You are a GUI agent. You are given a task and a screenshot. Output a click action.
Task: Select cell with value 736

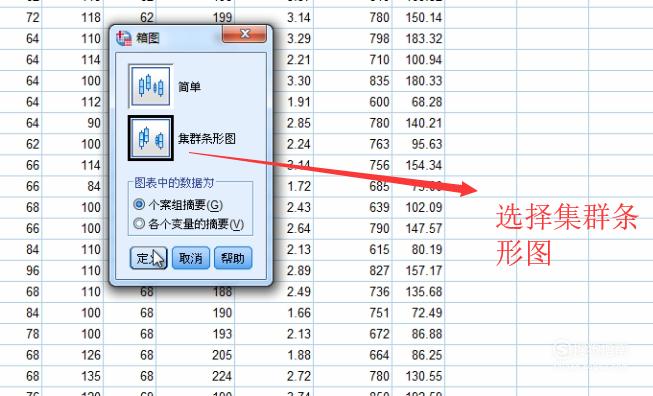coord(353,291)
